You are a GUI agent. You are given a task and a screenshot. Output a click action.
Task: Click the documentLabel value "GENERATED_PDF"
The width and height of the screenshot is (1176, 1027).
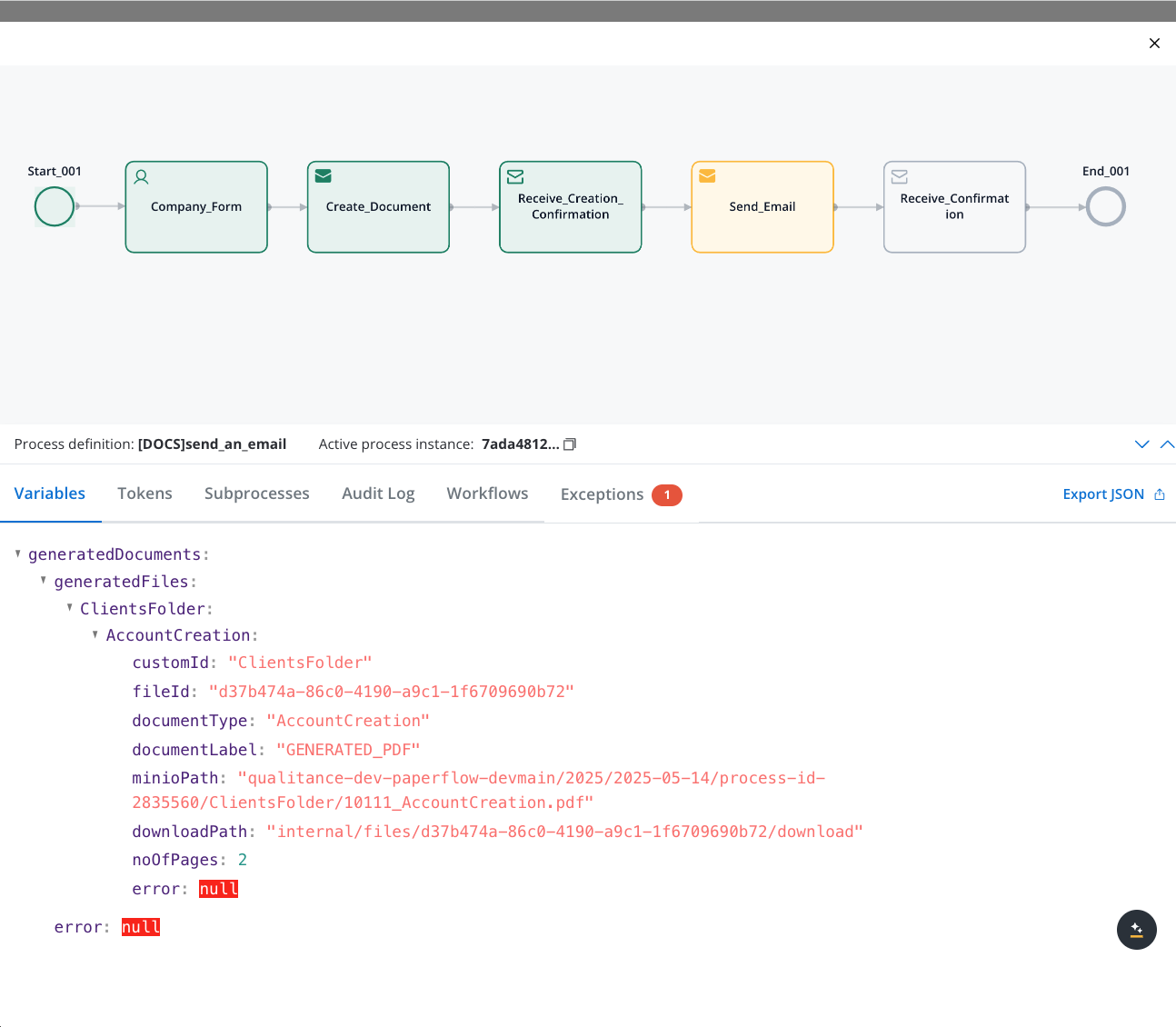[348, 750]
